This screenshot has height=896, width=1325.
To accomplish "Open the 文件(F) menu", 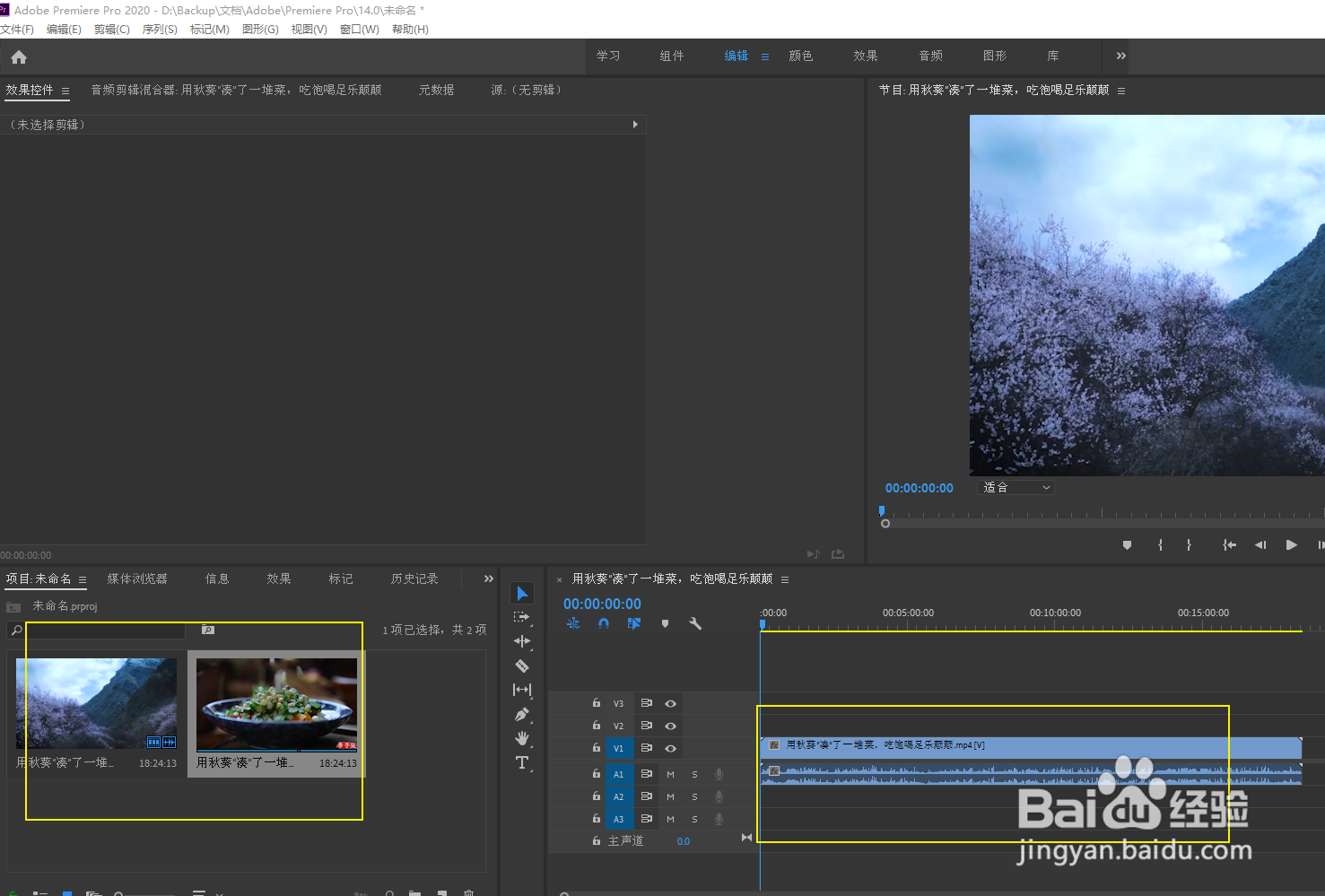I will [17, 30].
